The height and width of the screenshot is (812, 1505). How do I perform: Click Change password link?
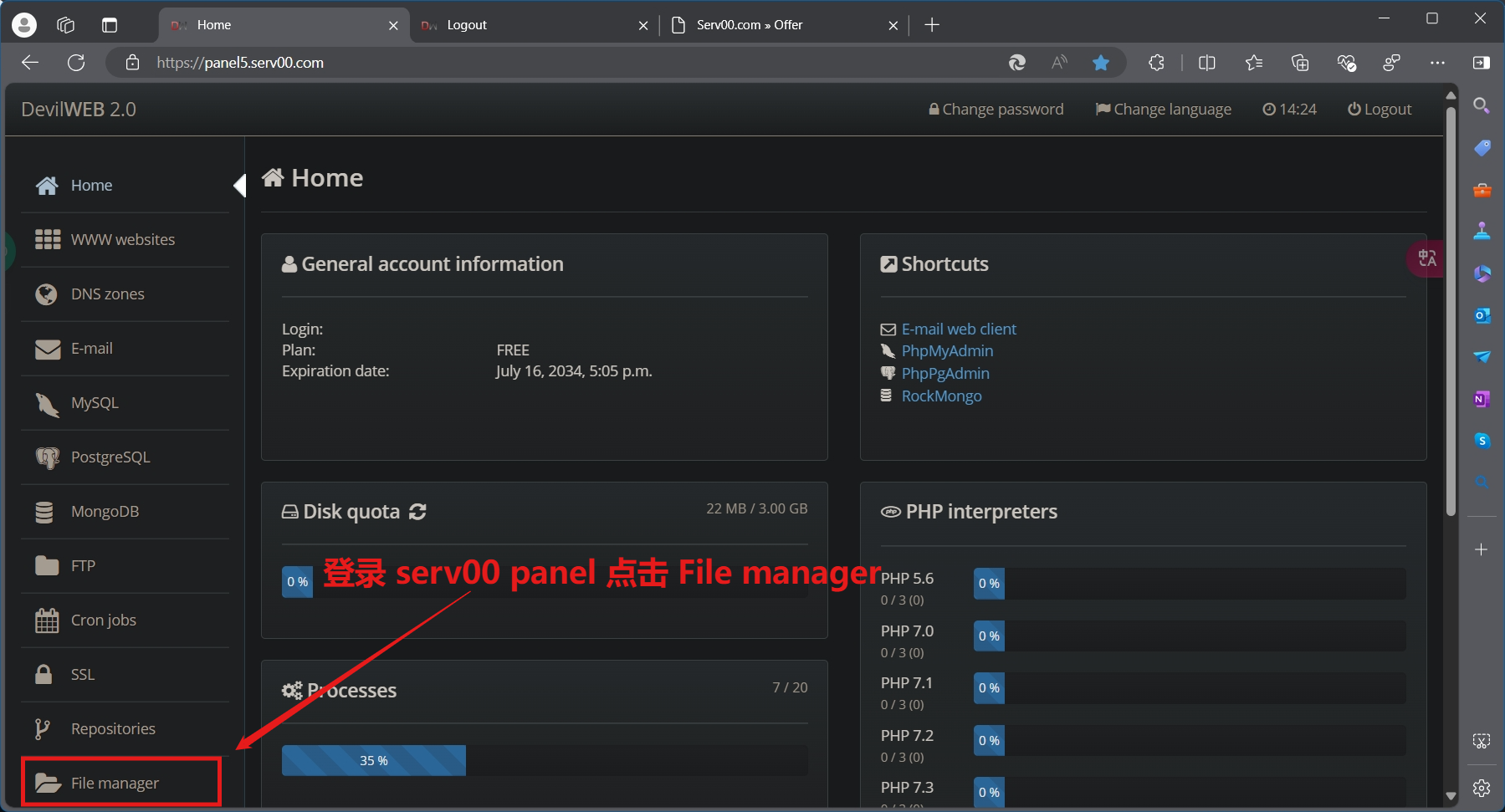pyautogui.click(x=996, y=110)
